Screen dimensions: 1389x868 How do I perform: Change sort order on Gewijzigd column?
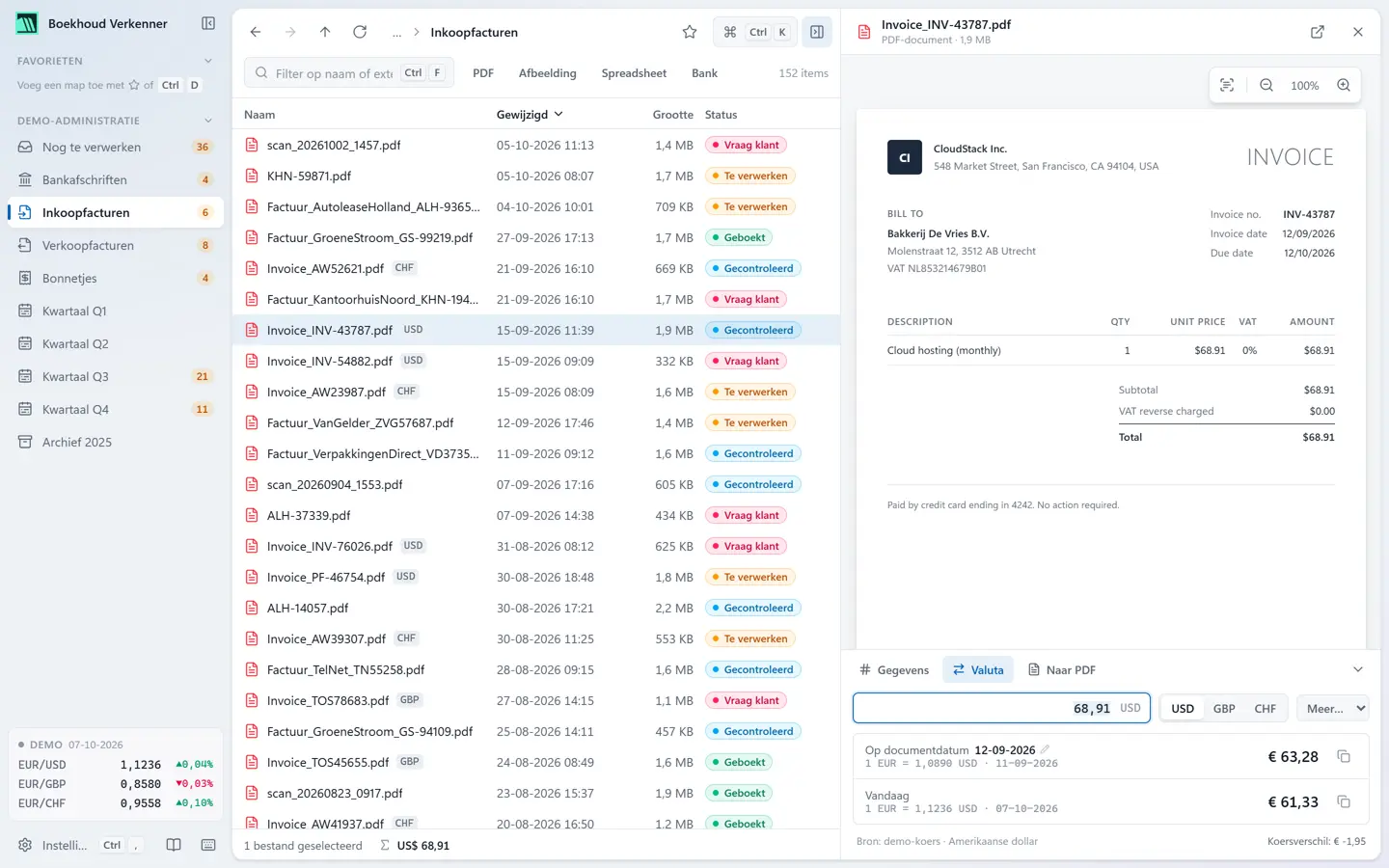coord(530,114)
